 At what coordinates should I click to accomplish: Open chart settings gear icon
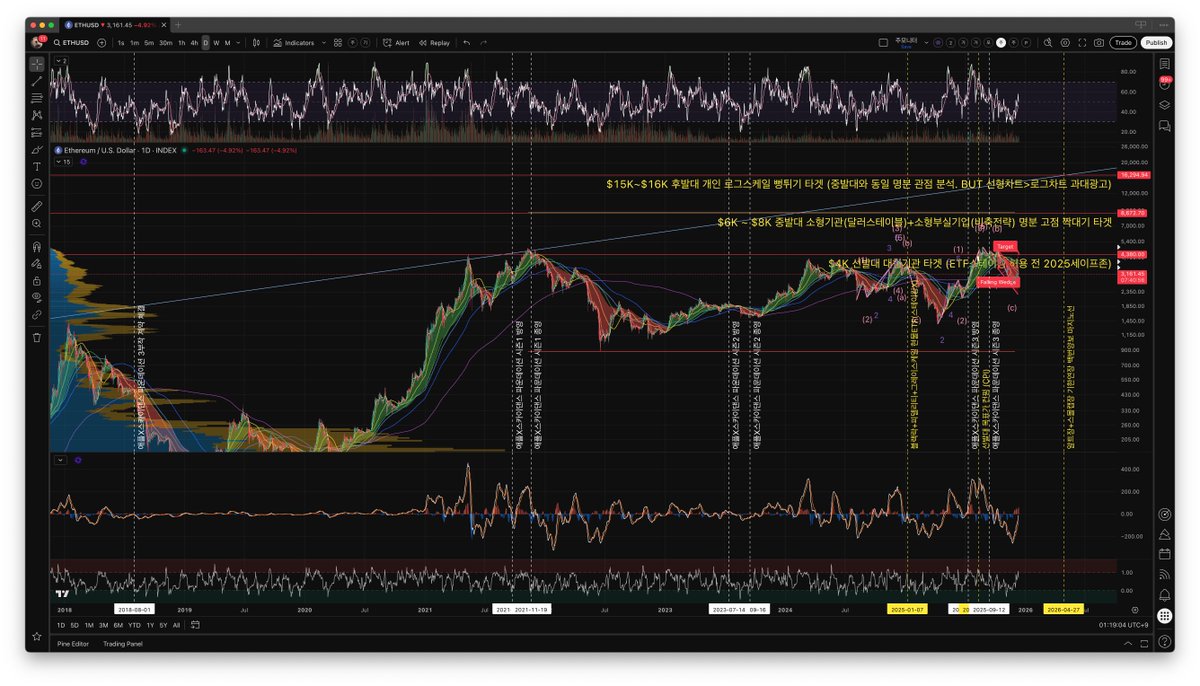click(1065, 43)
